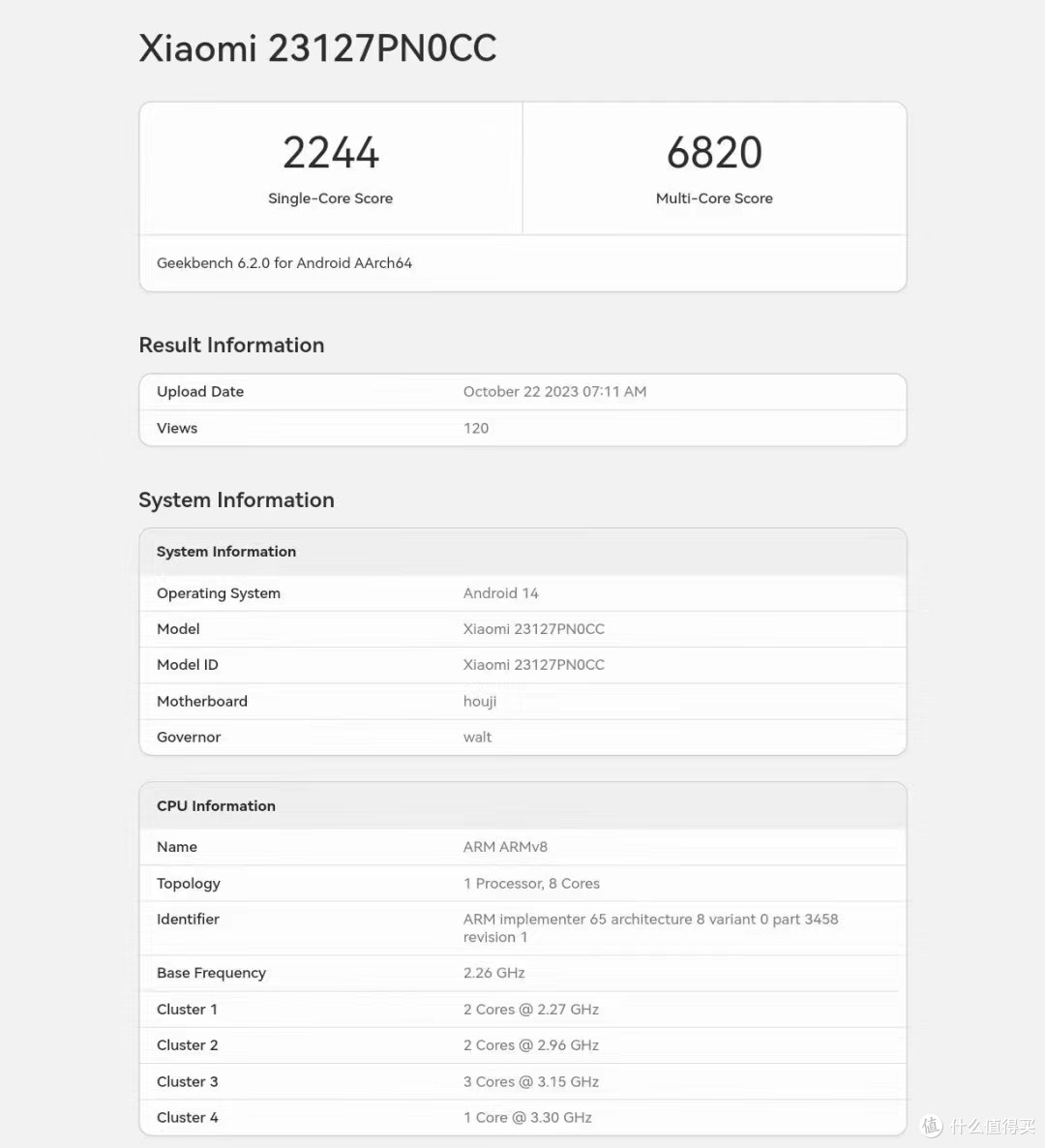Click the Base Frequency label
This screenshot has height=1148, width=1045.
click(x=211, y=973)
